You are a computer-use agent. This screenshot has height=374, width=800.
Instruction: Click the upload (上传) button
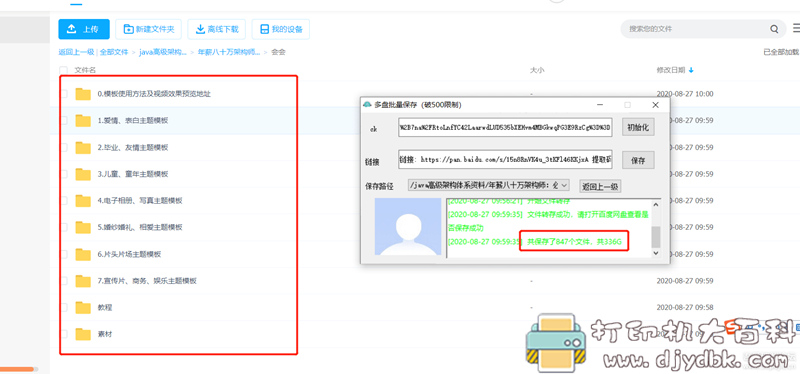[84, 29]
